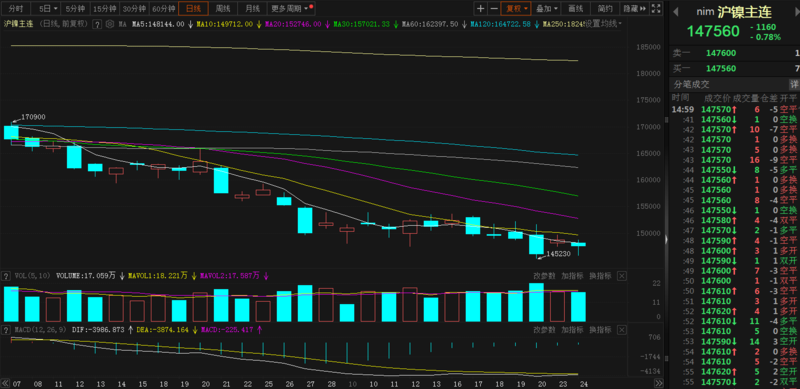Click the MA120:164722.58 legend value

click(x=500, y=24)
